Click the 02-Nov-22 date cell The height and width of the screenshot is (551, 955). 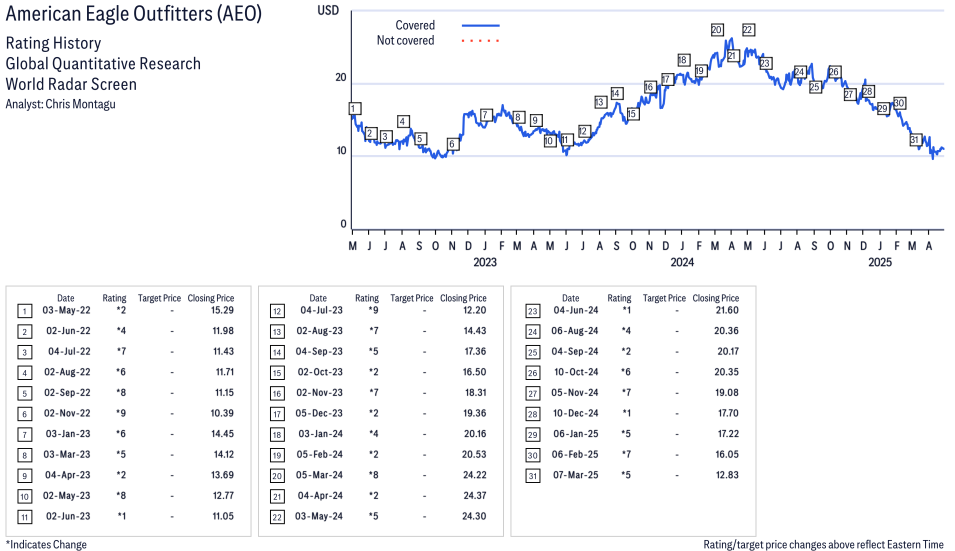point(67,413)
